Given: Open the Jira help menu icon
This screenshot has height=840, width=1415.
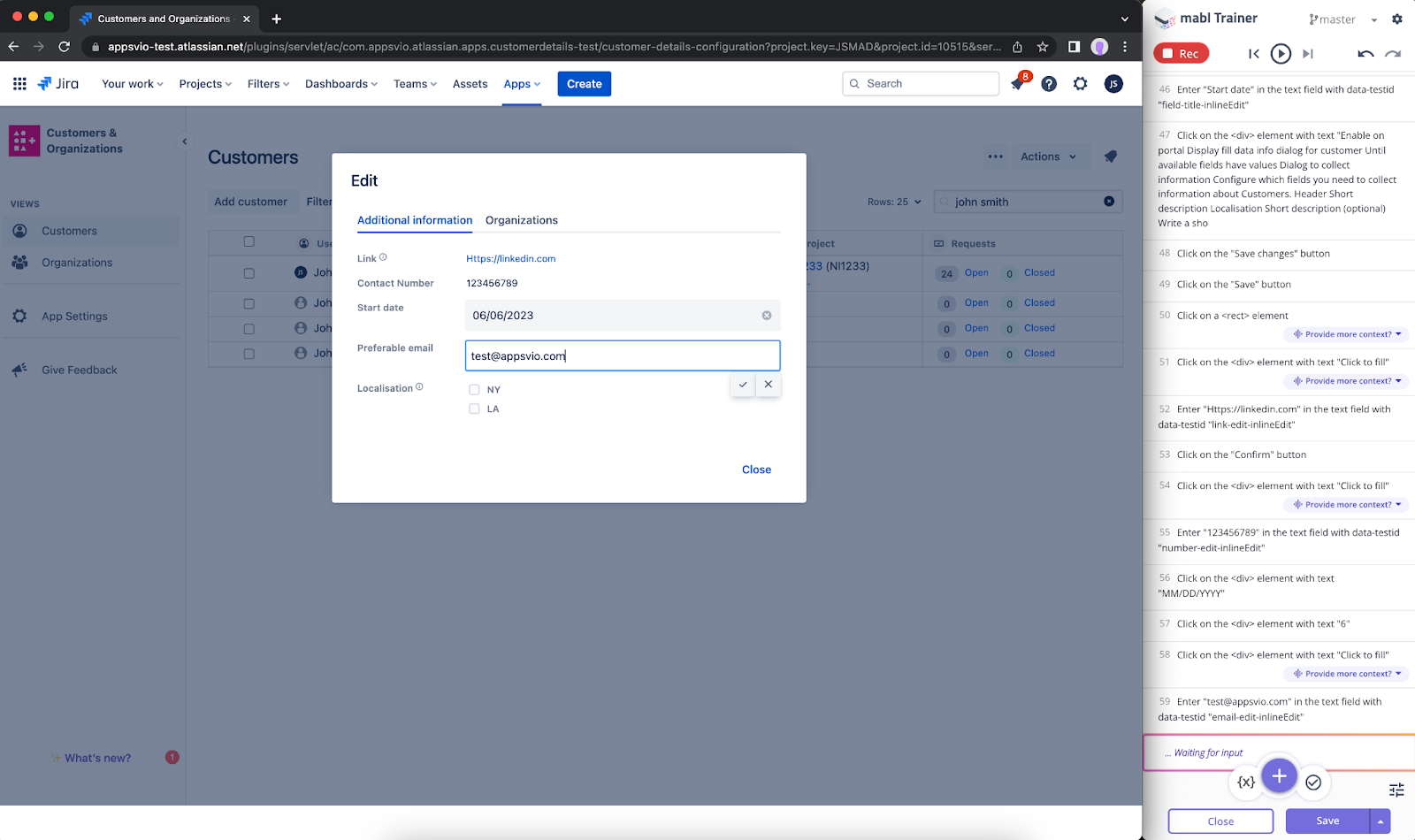Looking at the screenshot, I should (x=1049, y=84).
